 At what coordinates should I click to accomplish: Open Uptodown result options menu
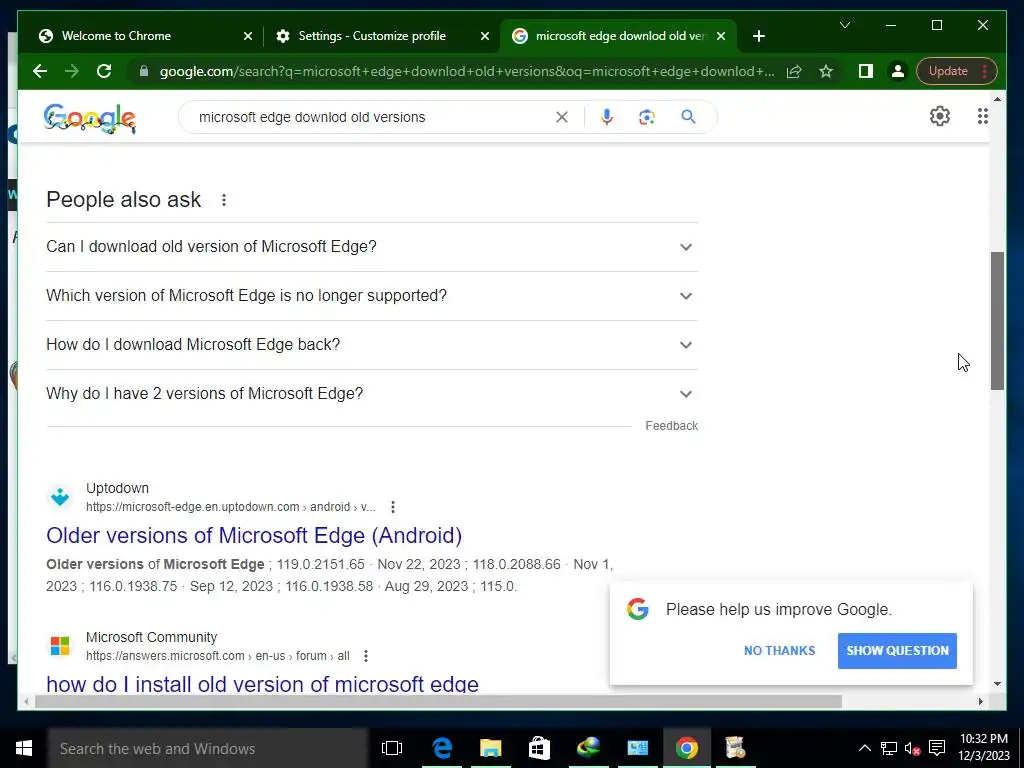(x=392, y=507)
